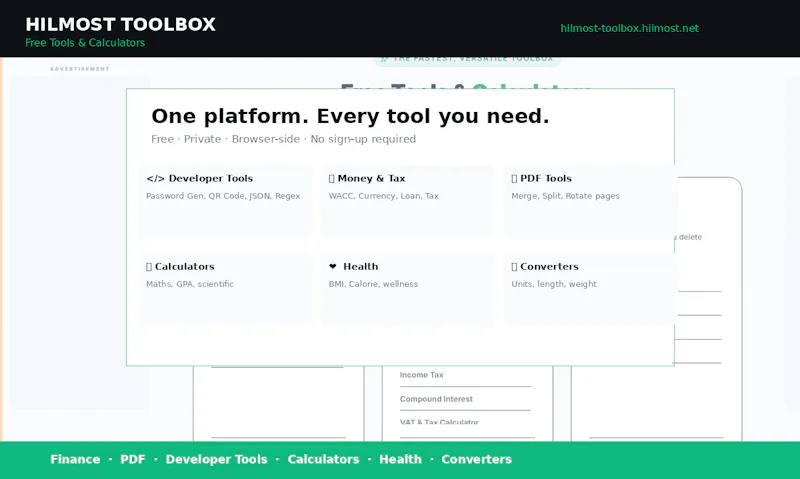
Task: Click the icon beside Money & Tax
Action: tap(332, 179)
